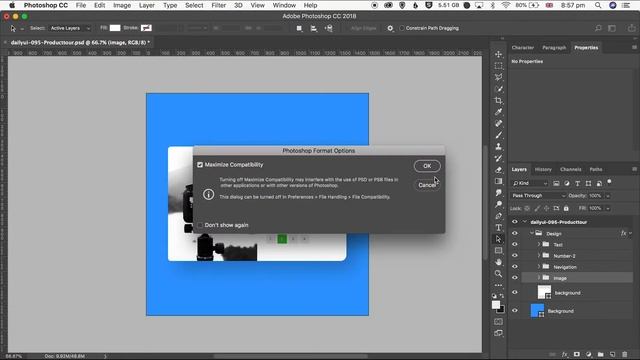Click the add layer style fx icon
The height and width of the screenshot is (360, 640).
coord(565,354)
